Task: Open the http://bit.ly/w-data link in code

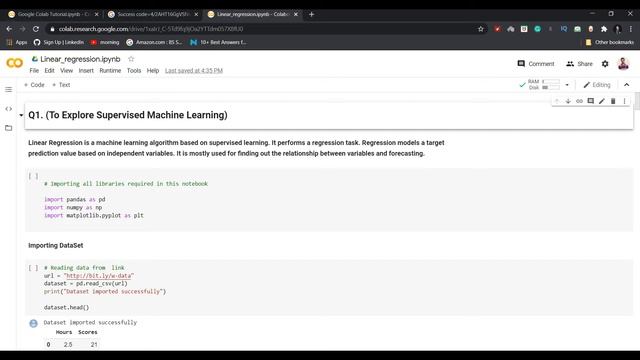Action: 99,276
